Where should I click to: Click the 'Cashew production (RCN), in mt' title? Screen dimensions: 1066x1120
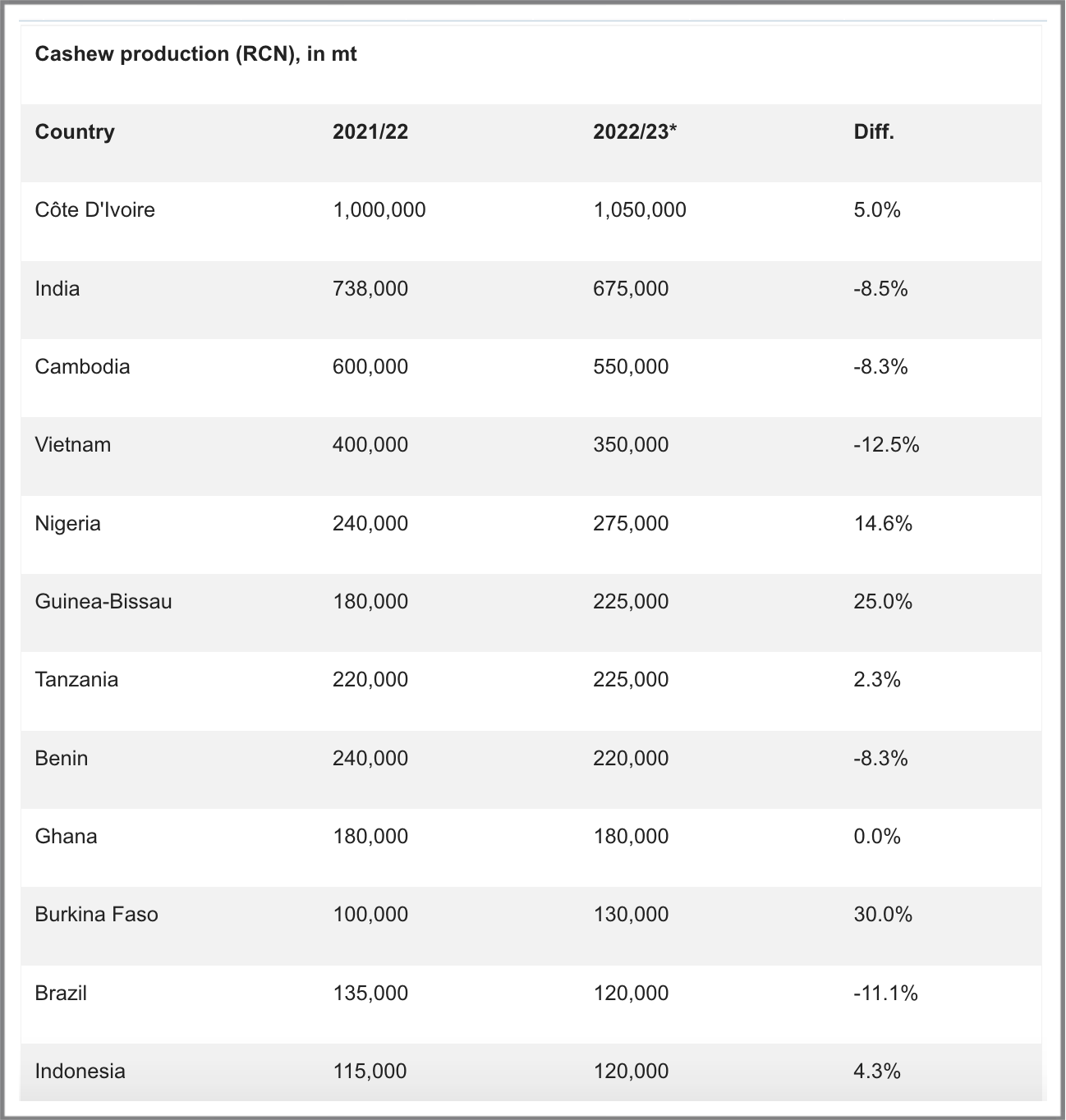(195, 54)
